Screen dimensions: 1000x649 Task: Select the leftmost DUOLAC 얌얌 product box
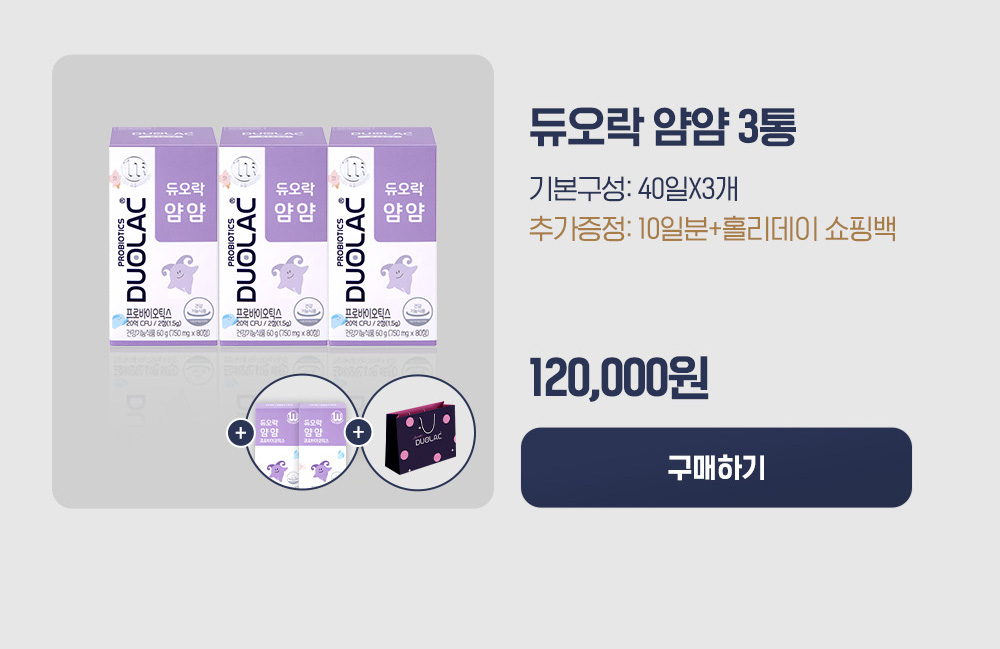[x=163, y=237]
